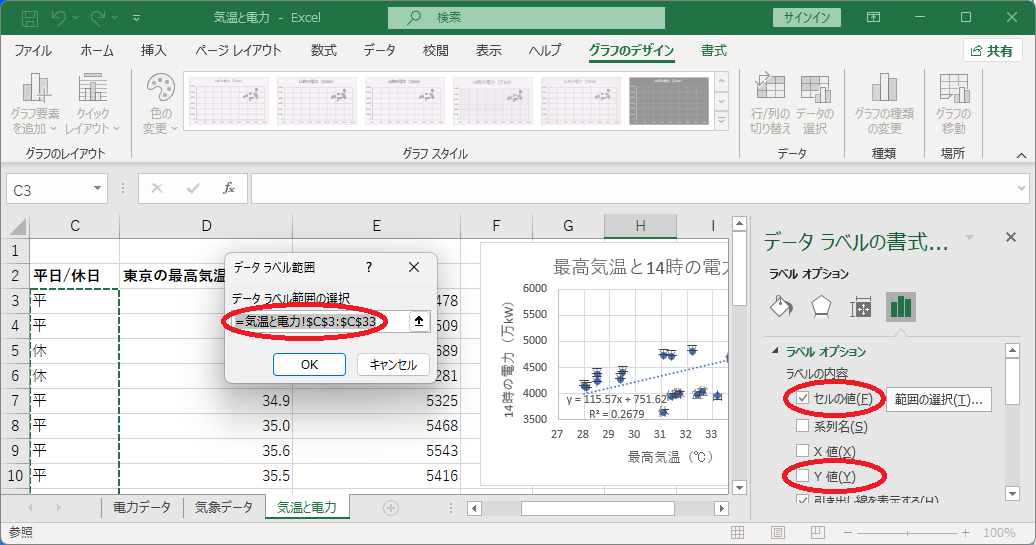Click the zoom in plus icon
The width and height of the screenshot is (1036, 545).
(965, 532)
